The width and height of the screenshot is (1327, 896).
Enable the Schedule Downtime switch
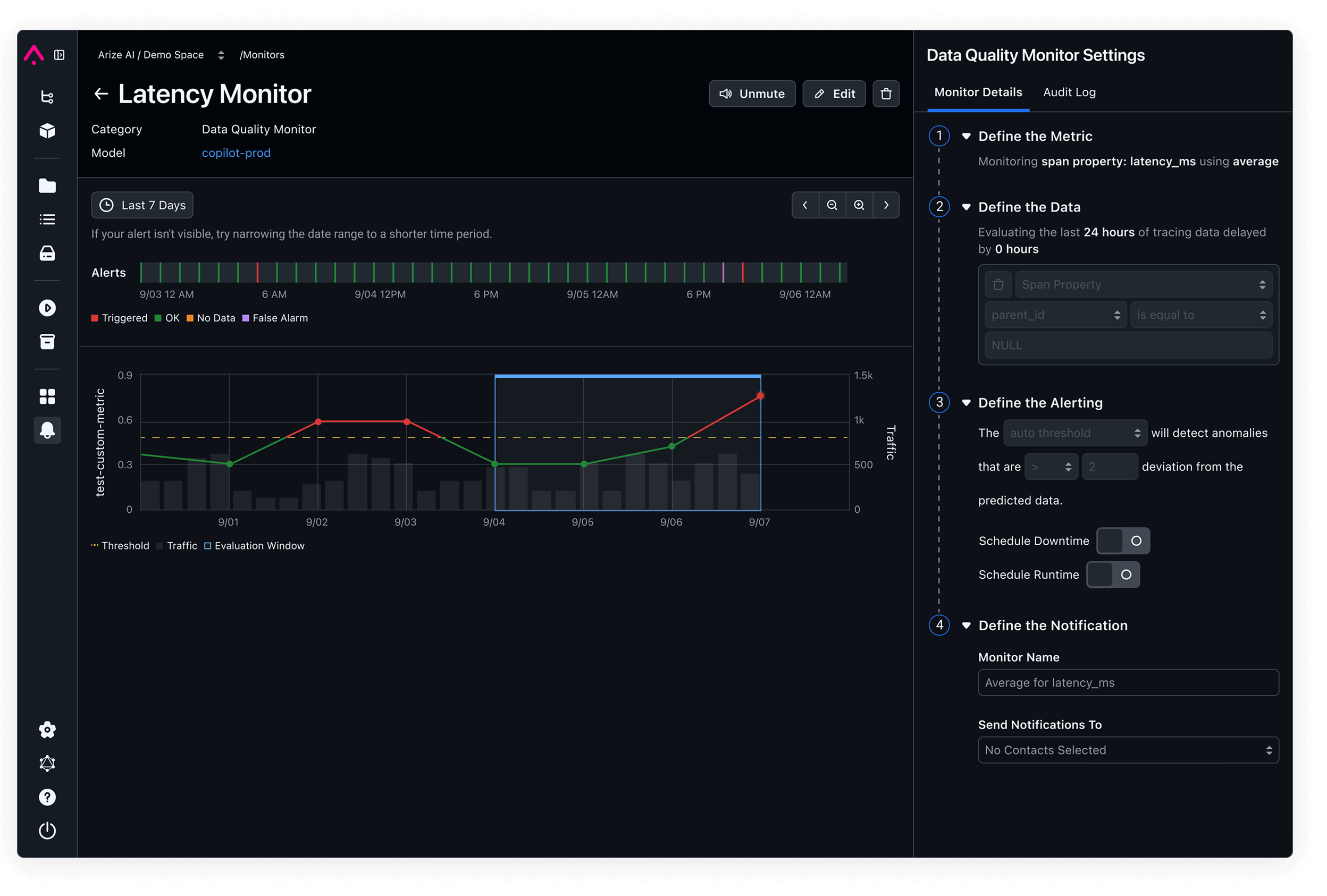[x=1123, y=540]
